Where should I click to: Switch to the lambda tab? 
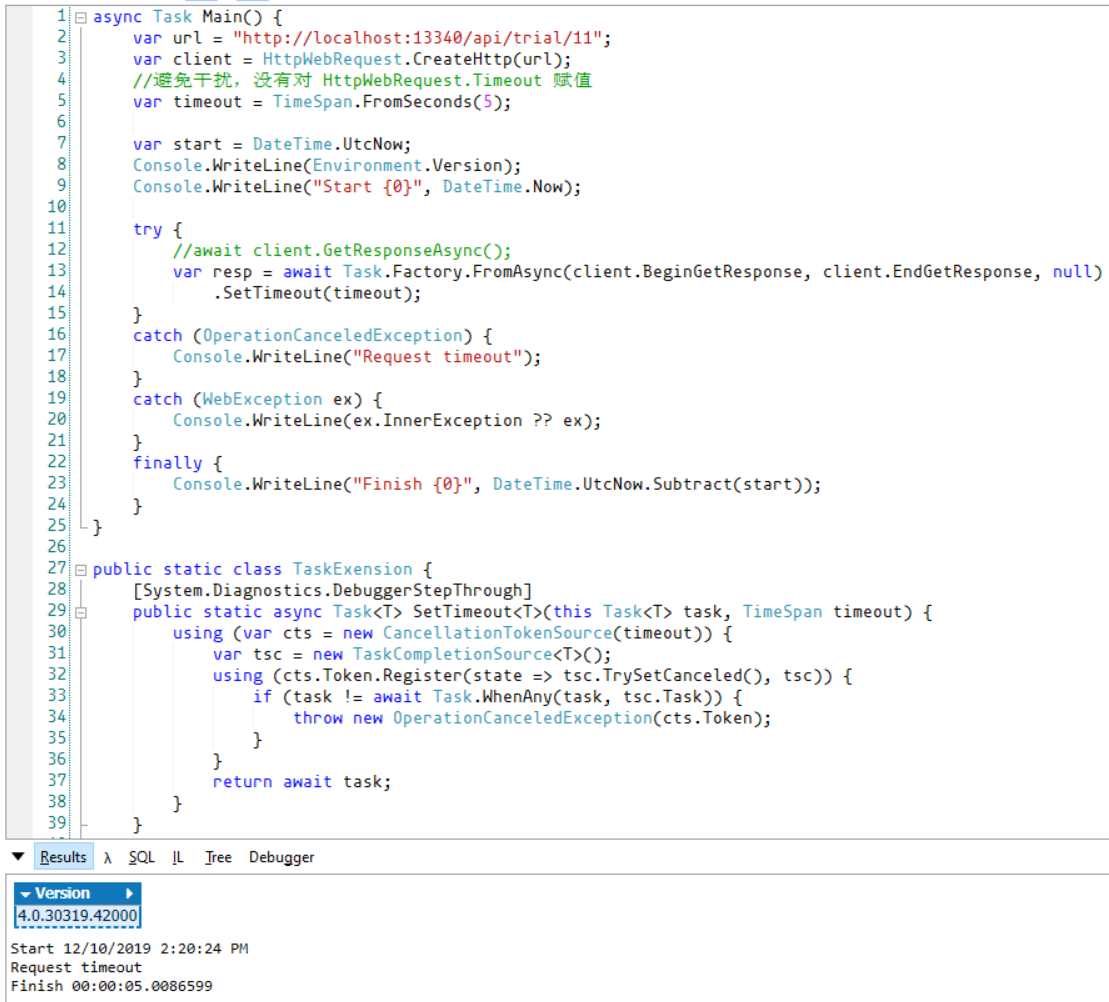108,858
